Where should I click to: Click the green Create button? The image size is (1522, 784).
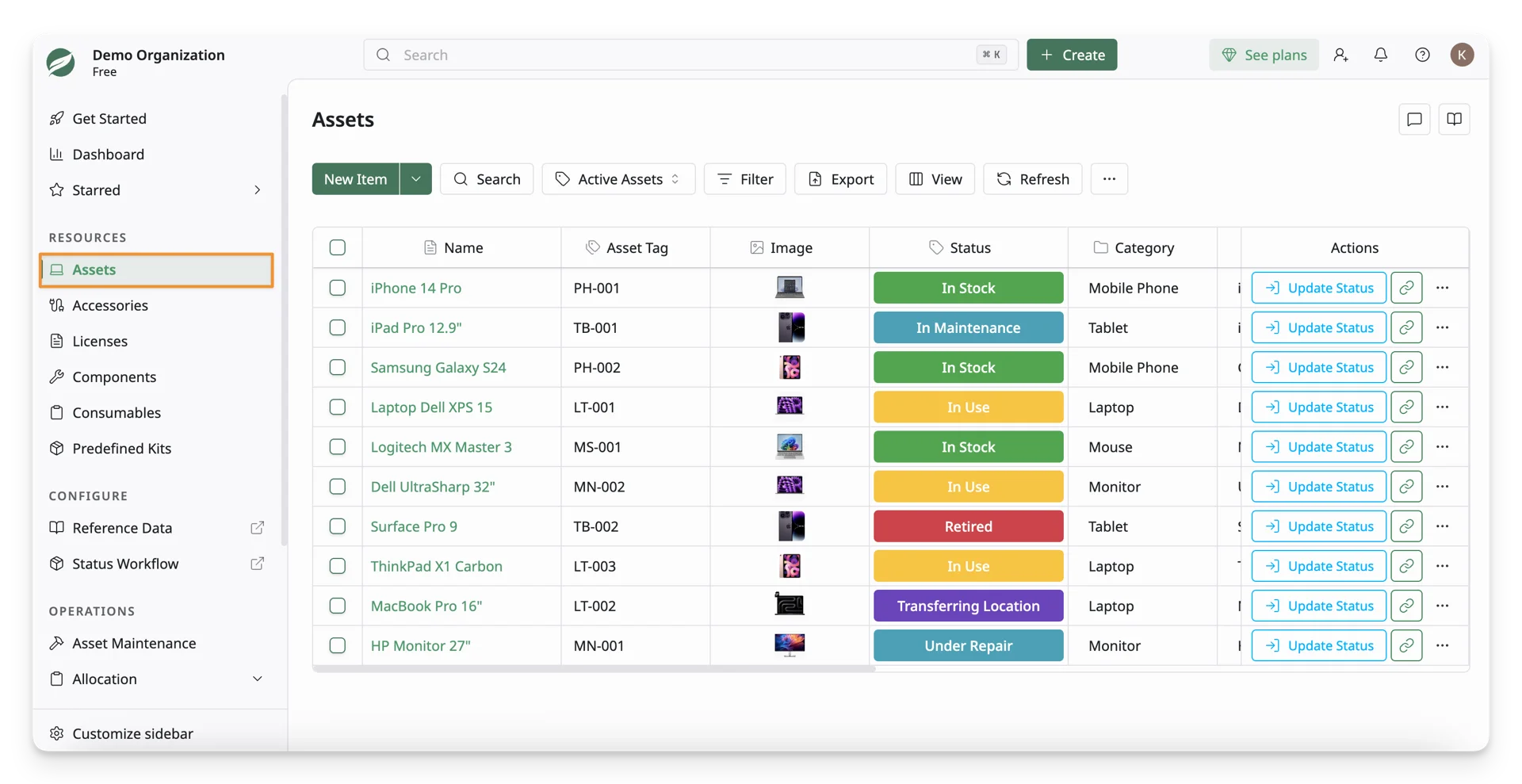(x=1072, y=55)
